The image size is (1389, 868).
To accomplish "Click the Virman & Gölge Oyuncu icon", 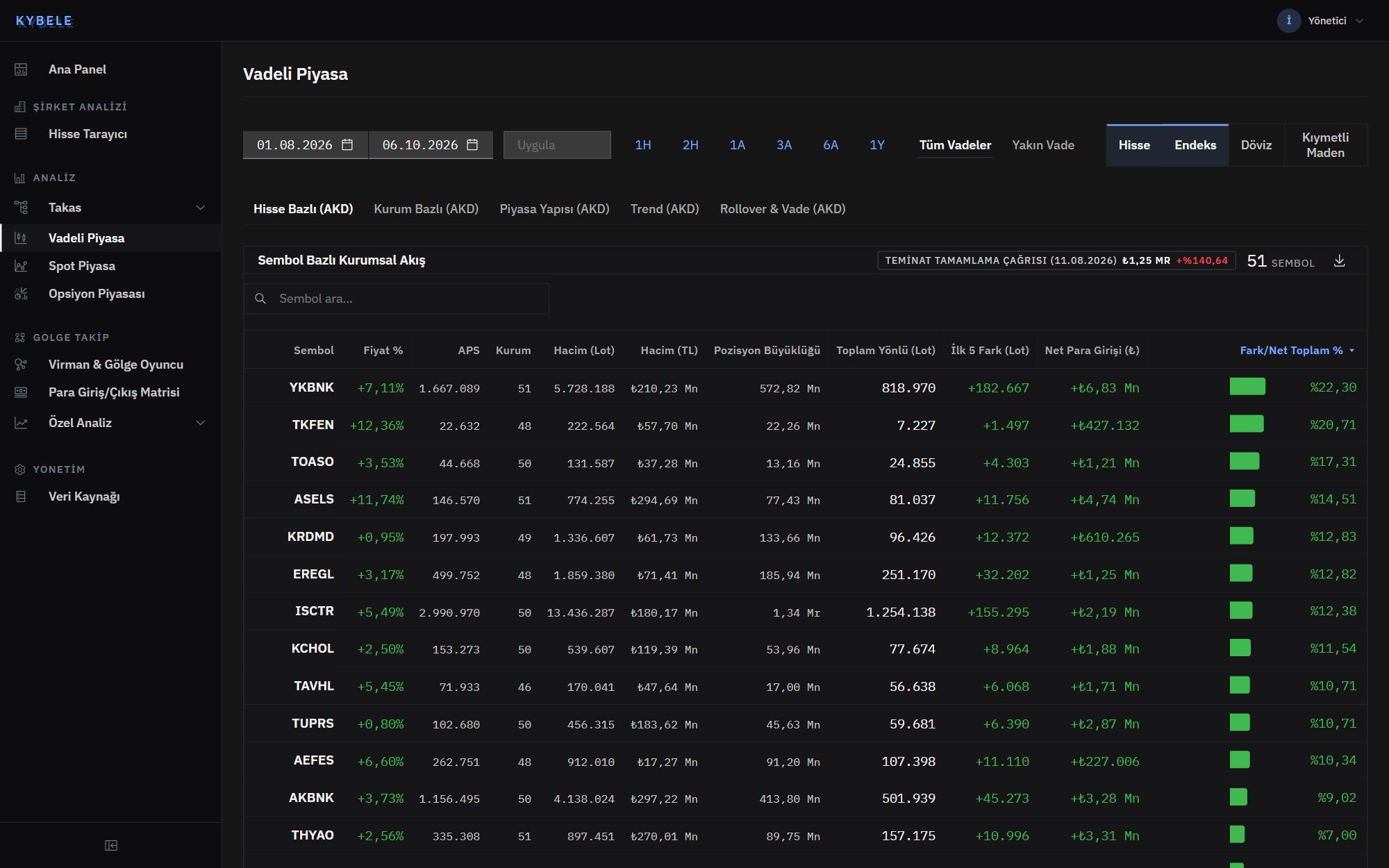I will pyautogui.click(x=21, y=365).
